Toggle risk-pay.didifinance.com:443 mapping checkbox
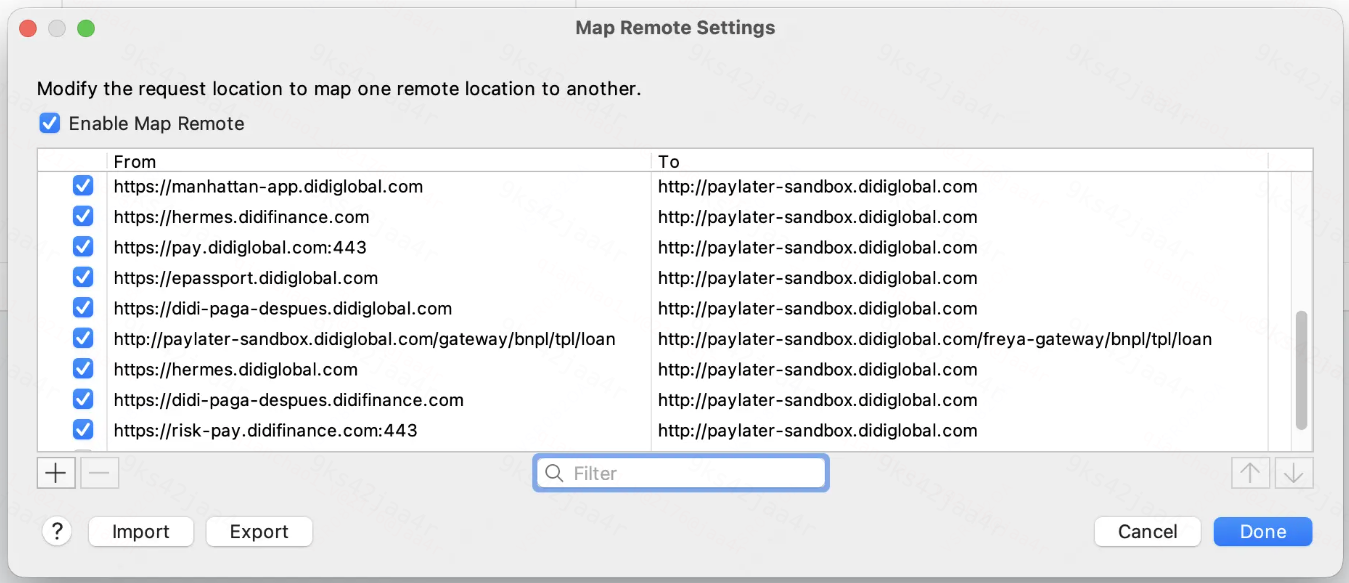1349x583 pixels. coord(83,430)
